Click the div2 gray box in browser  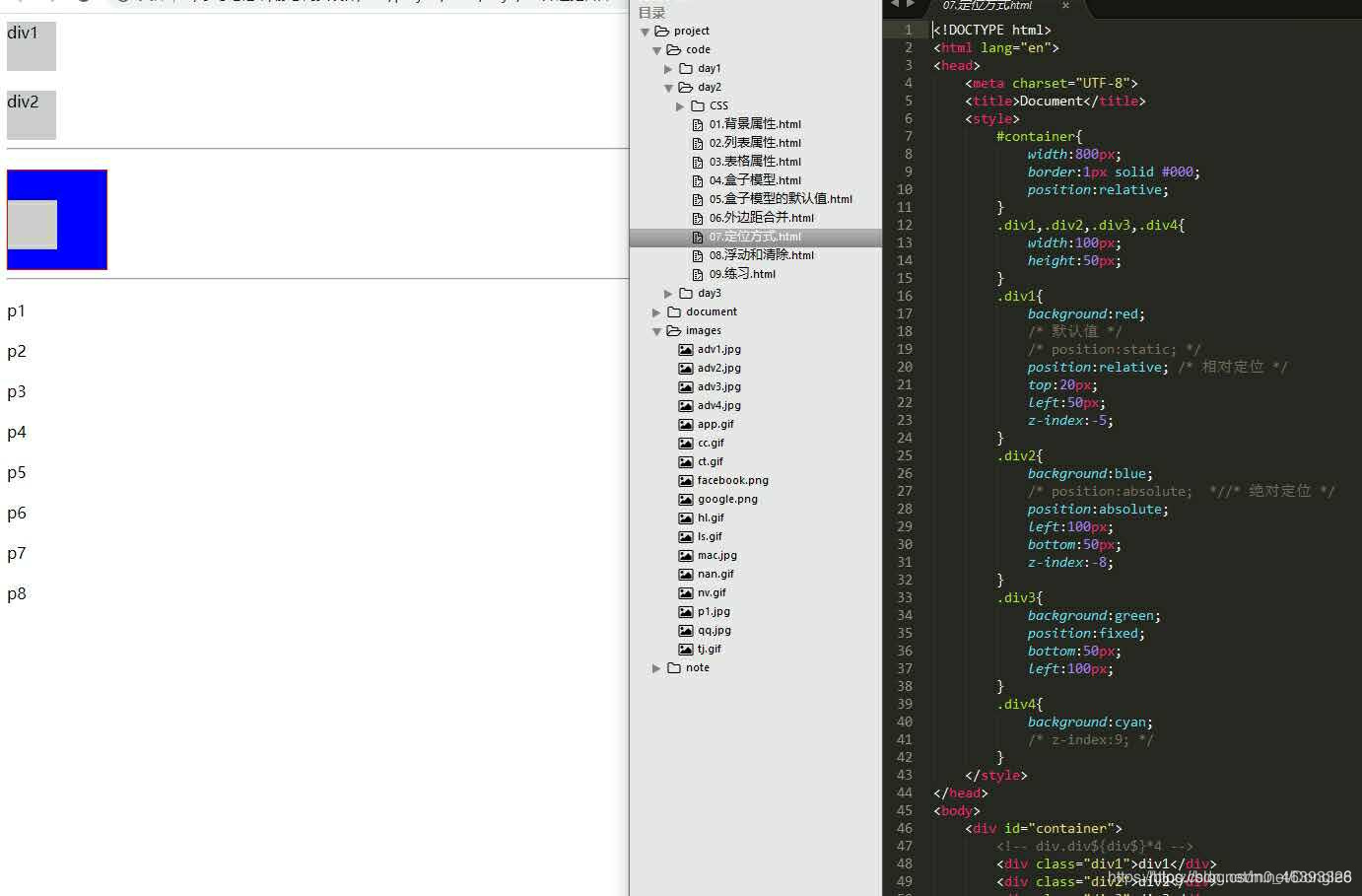point(32,115)
